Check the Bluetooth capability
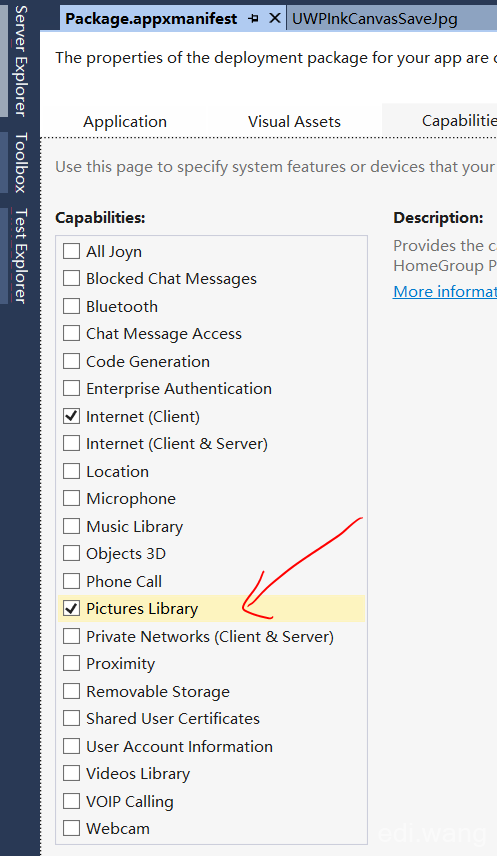The height and width of the screenshot is (856, 497). click(72, 306)
